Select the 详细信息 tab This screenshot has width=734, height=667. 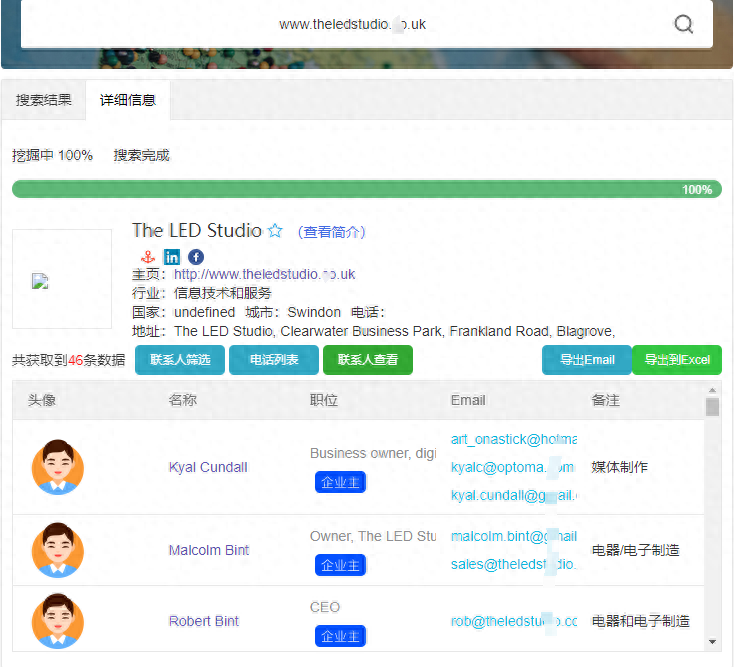127,100
